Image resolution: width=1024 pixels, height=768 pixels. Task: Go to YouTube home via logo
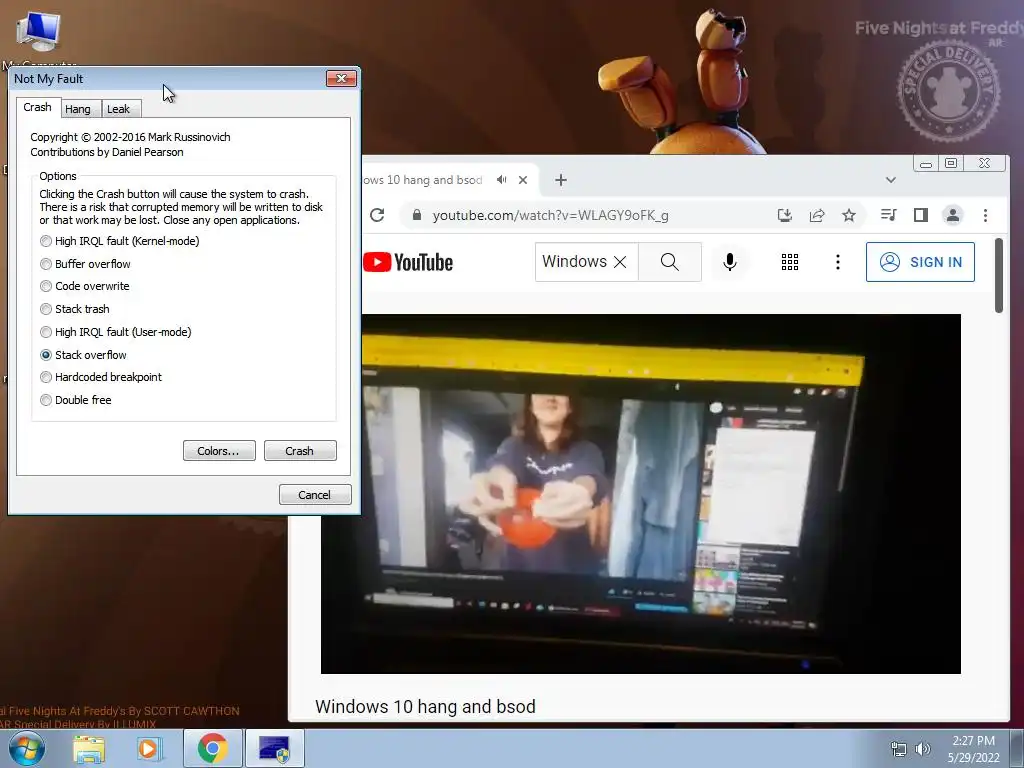[408, 262]
